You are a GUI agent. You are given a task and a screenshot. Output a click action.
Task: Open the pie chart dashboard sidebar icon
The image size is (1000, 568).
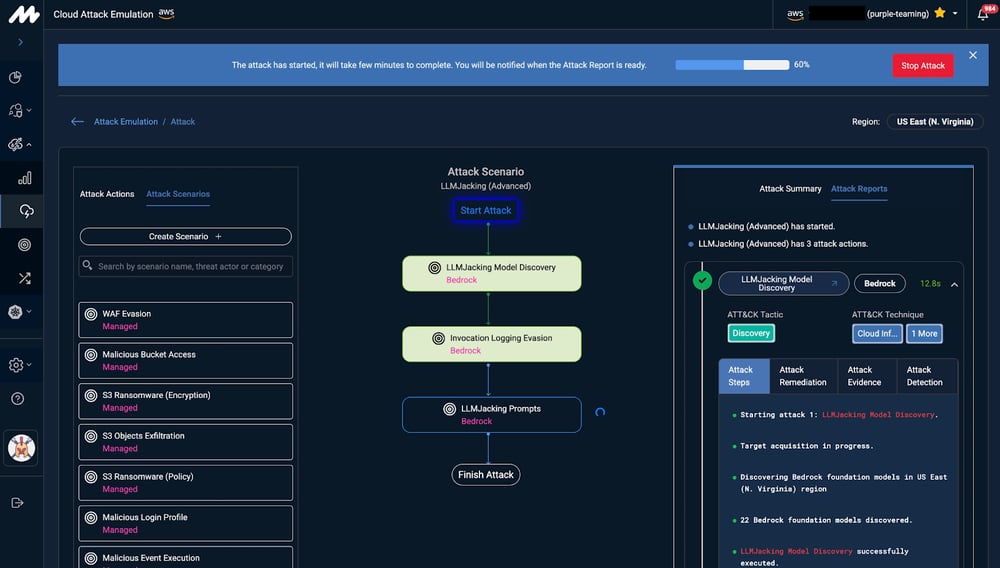coord(16,78)
